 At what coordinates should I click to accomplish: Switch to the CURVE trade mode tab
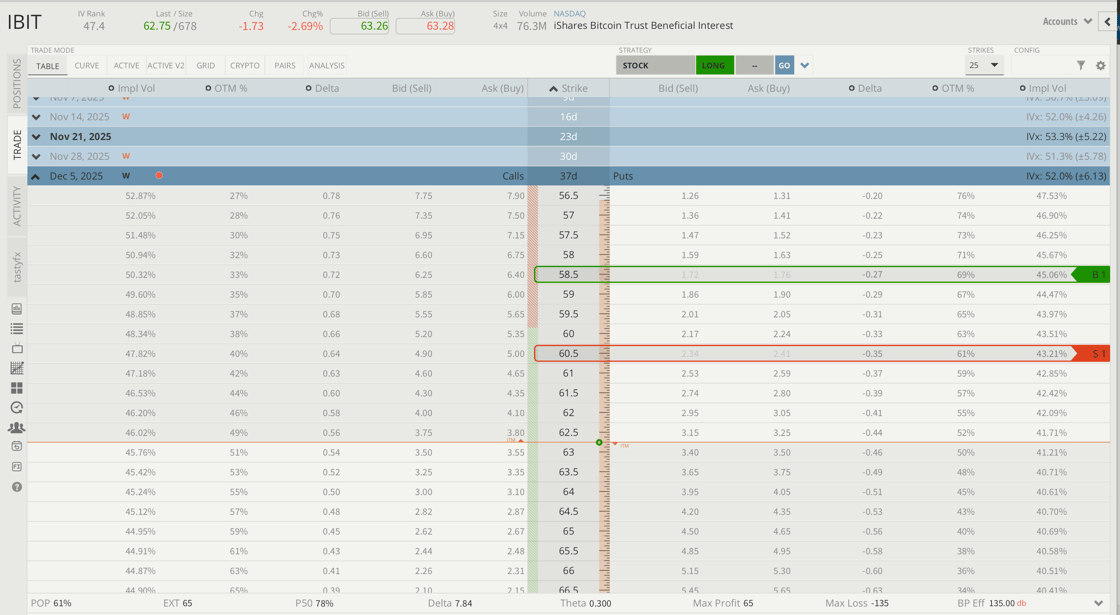pyautogui.click(x=86, y=66)
